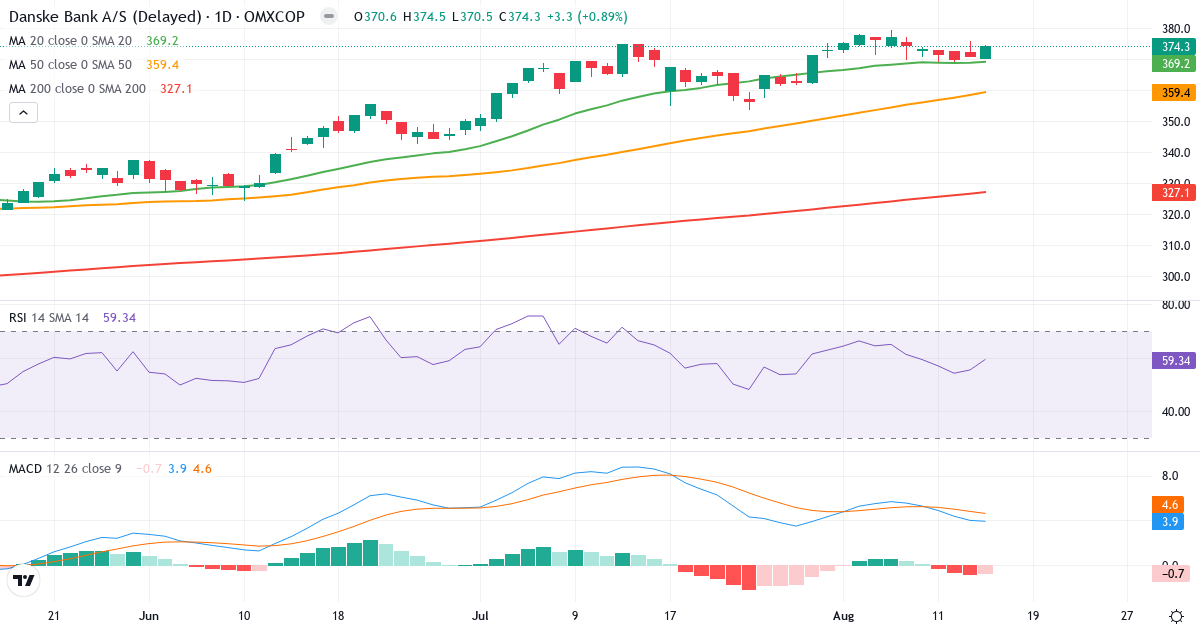Screen dimensions: 1200x630
Task: Toggle the cloud icon next to symbol title
Action: (x=328, y=16)
